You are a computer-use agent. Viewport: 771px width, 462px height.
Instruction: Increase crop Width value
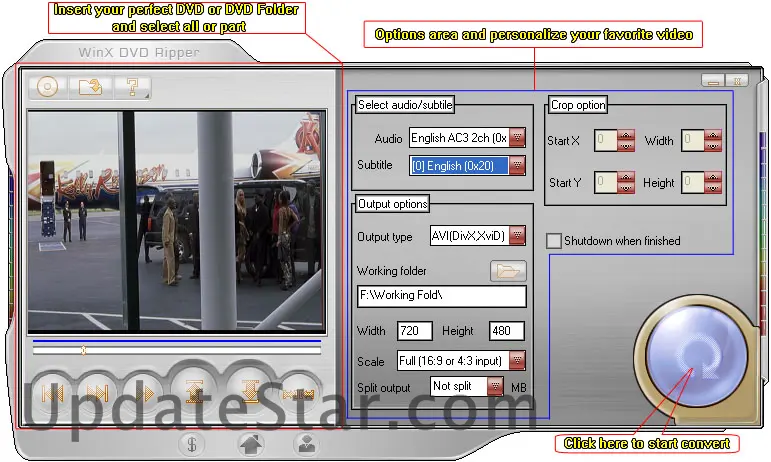pos(712,135)
